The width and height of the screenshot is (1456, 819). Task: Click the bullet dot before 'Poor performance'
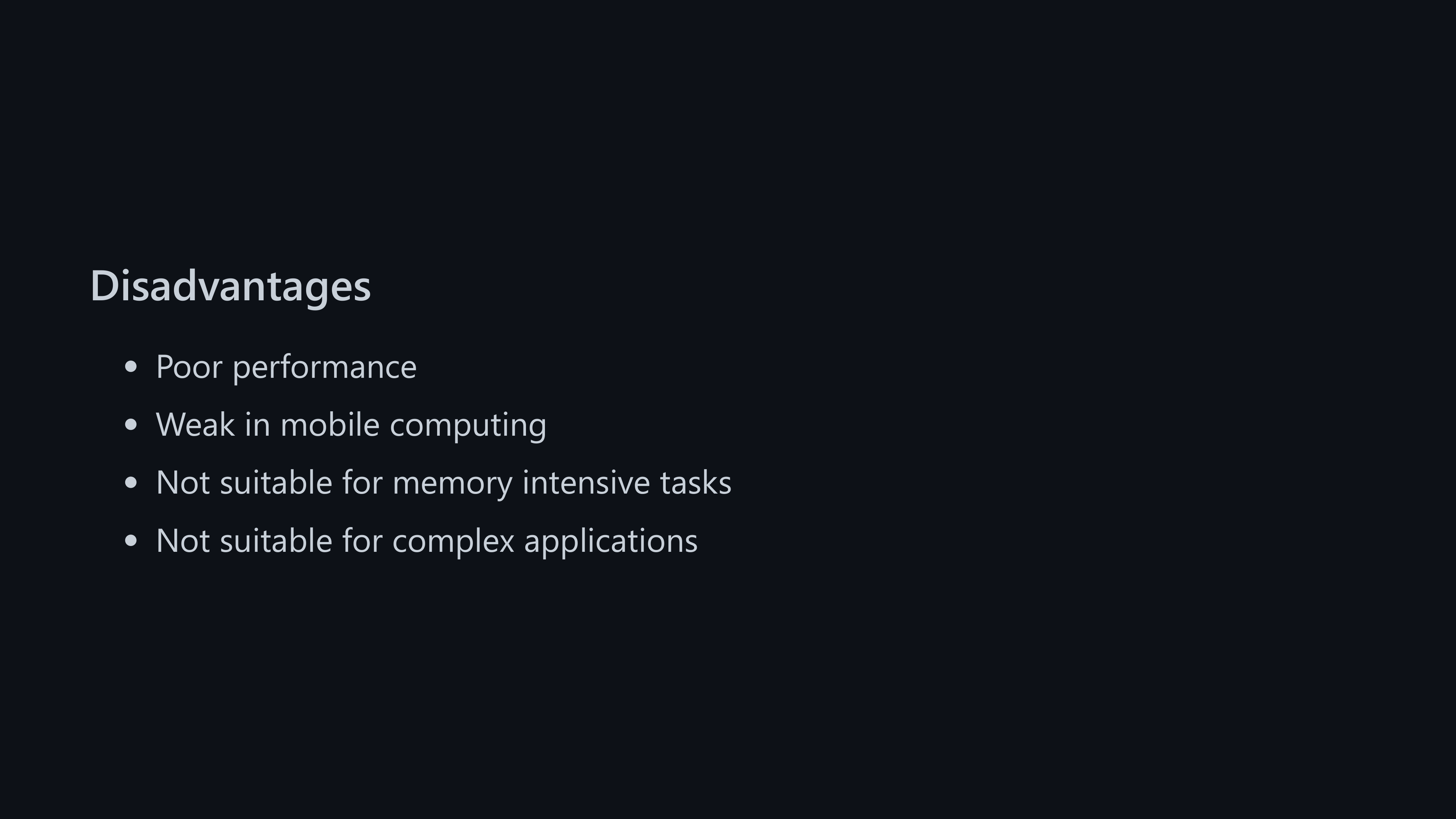[131, 367]
